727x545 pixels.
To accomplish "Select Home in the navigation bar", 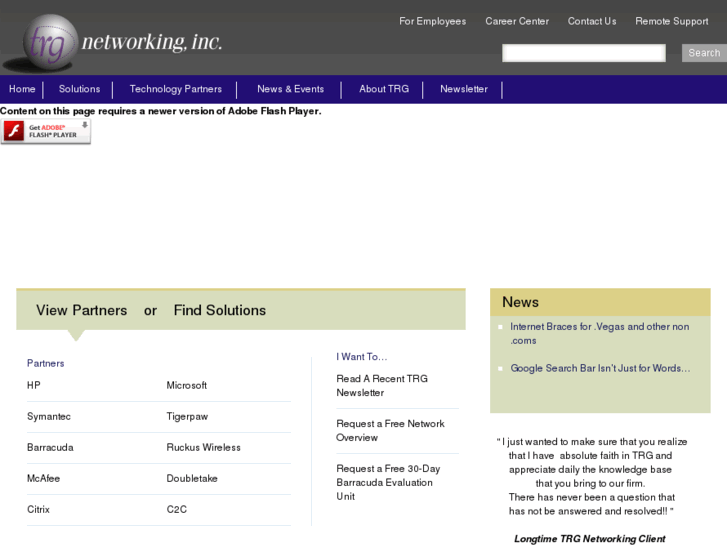I will (22, 89).
